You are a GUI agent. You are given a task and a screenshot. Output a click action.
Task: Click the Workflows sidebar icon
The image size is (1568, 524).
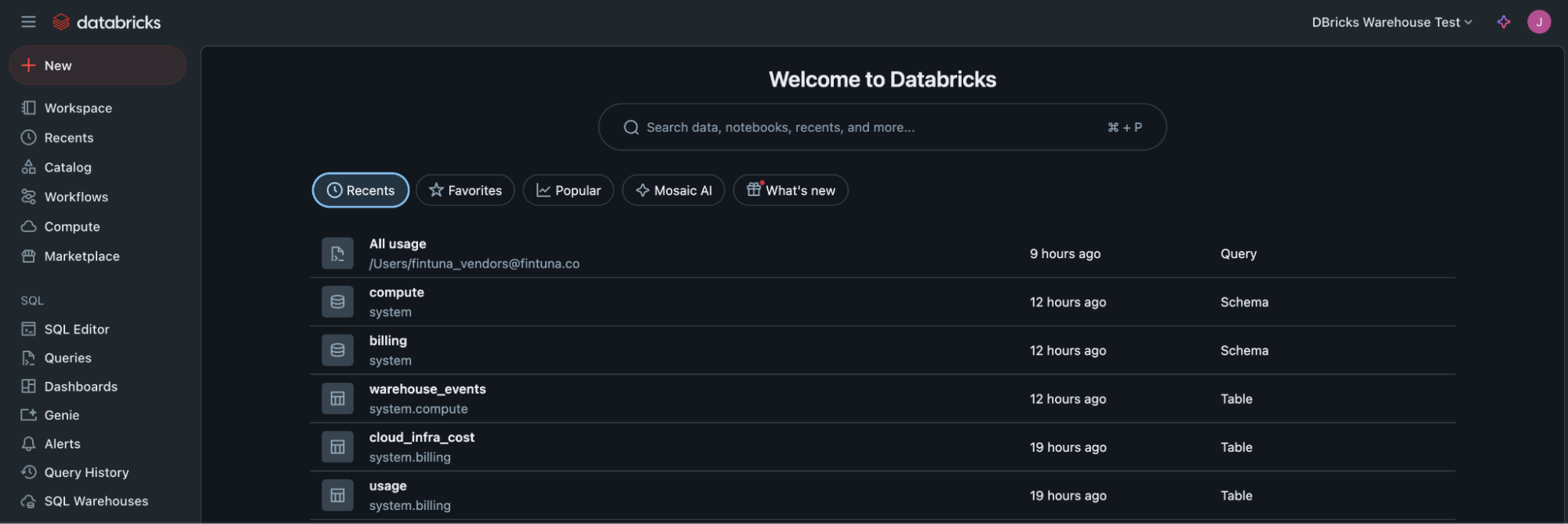[28, 196]
